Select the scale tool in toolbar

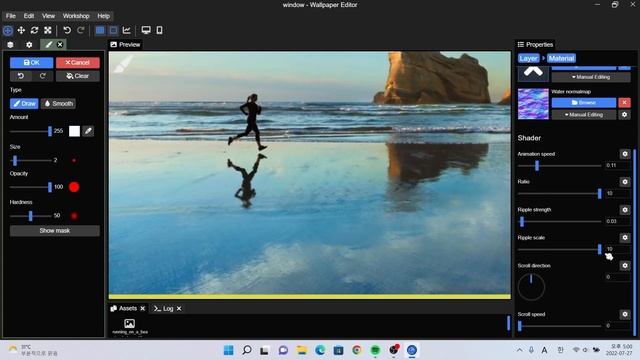(48, 30)
